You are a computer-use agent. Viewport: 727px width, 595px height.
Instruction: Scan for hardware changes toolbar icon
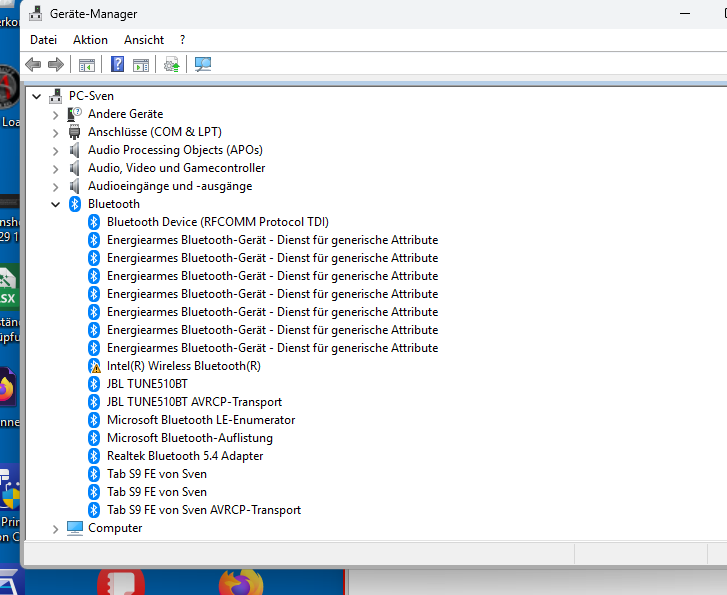point(203,64)
